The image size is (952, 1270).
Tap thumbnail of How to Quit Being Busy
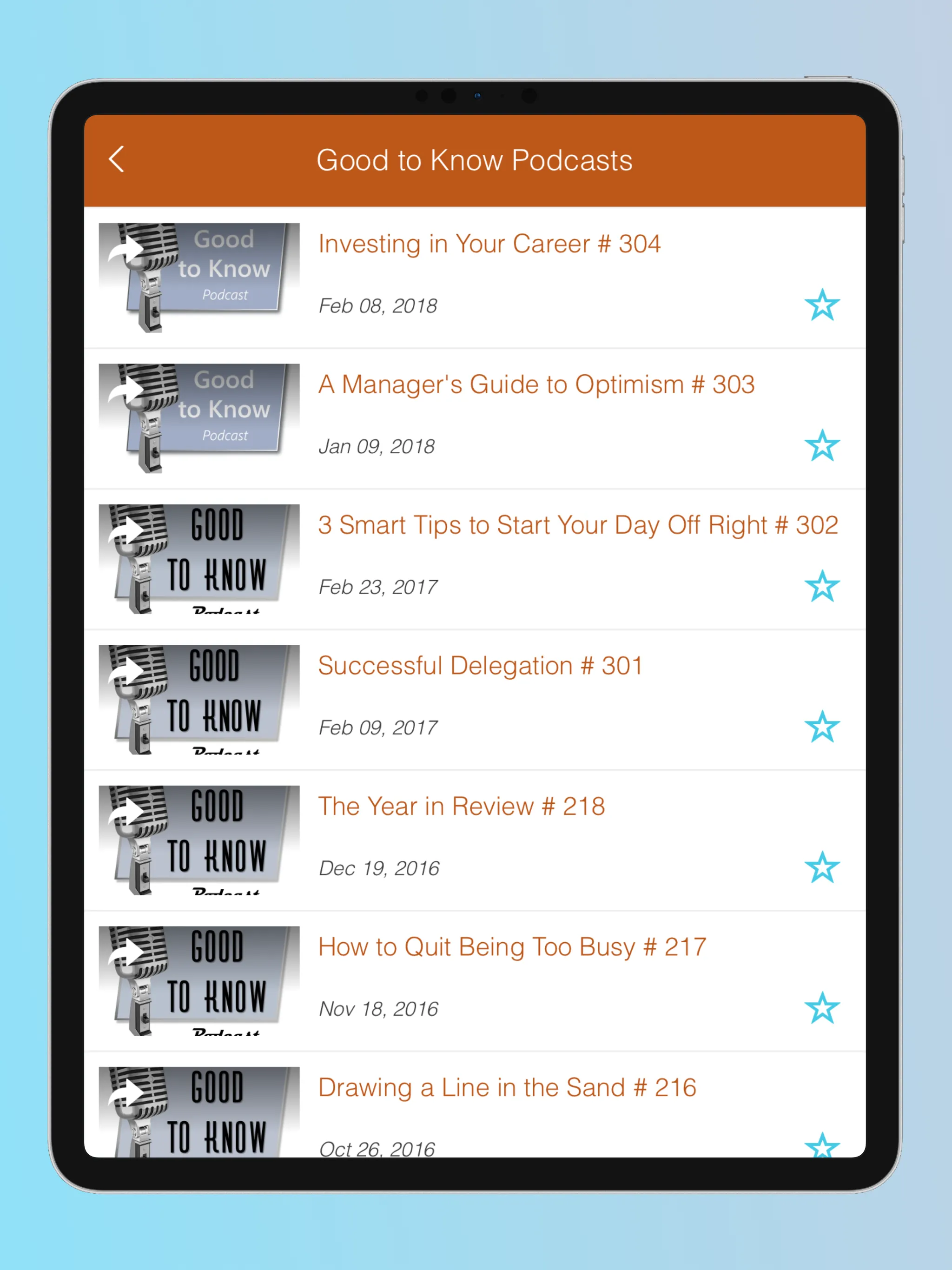[x=199, y=981]
